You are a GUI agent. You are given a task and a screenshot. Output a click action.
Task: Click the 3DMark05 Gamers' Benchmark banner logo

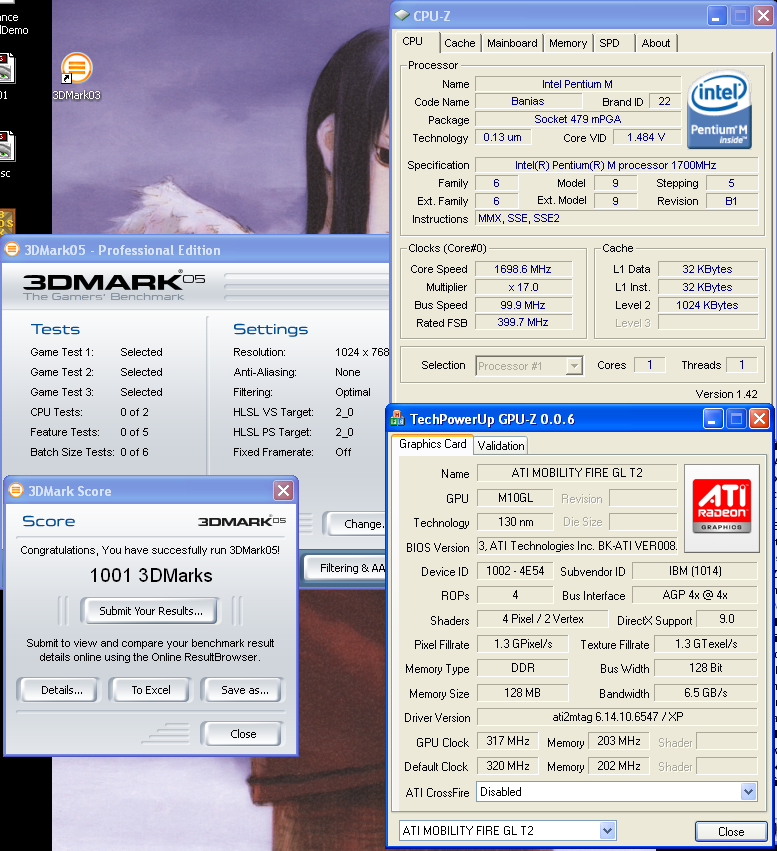[x=114, y=286]
